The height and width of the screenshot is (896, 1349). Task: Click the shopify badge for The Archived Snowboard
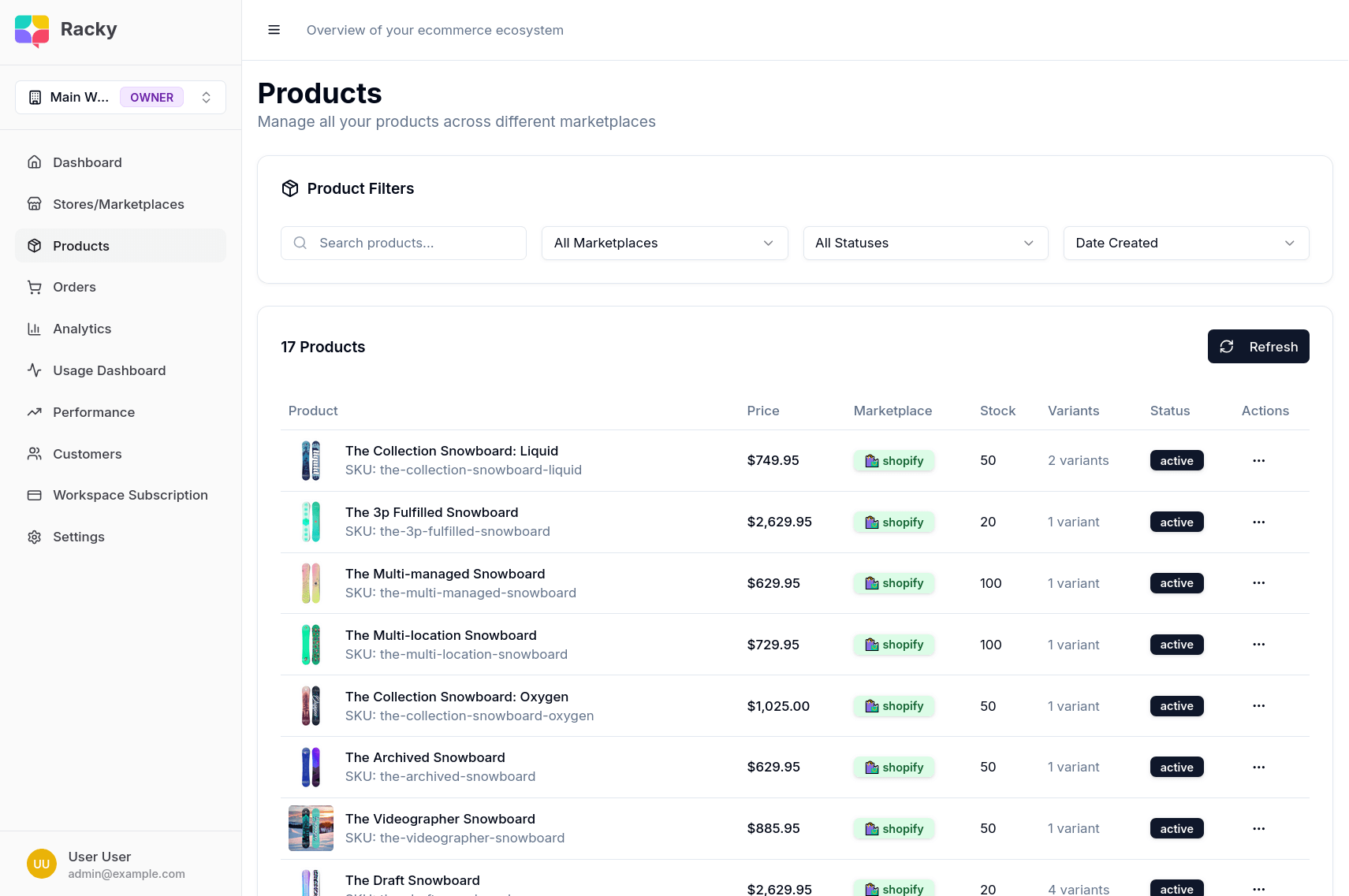(x=894, y=768)
